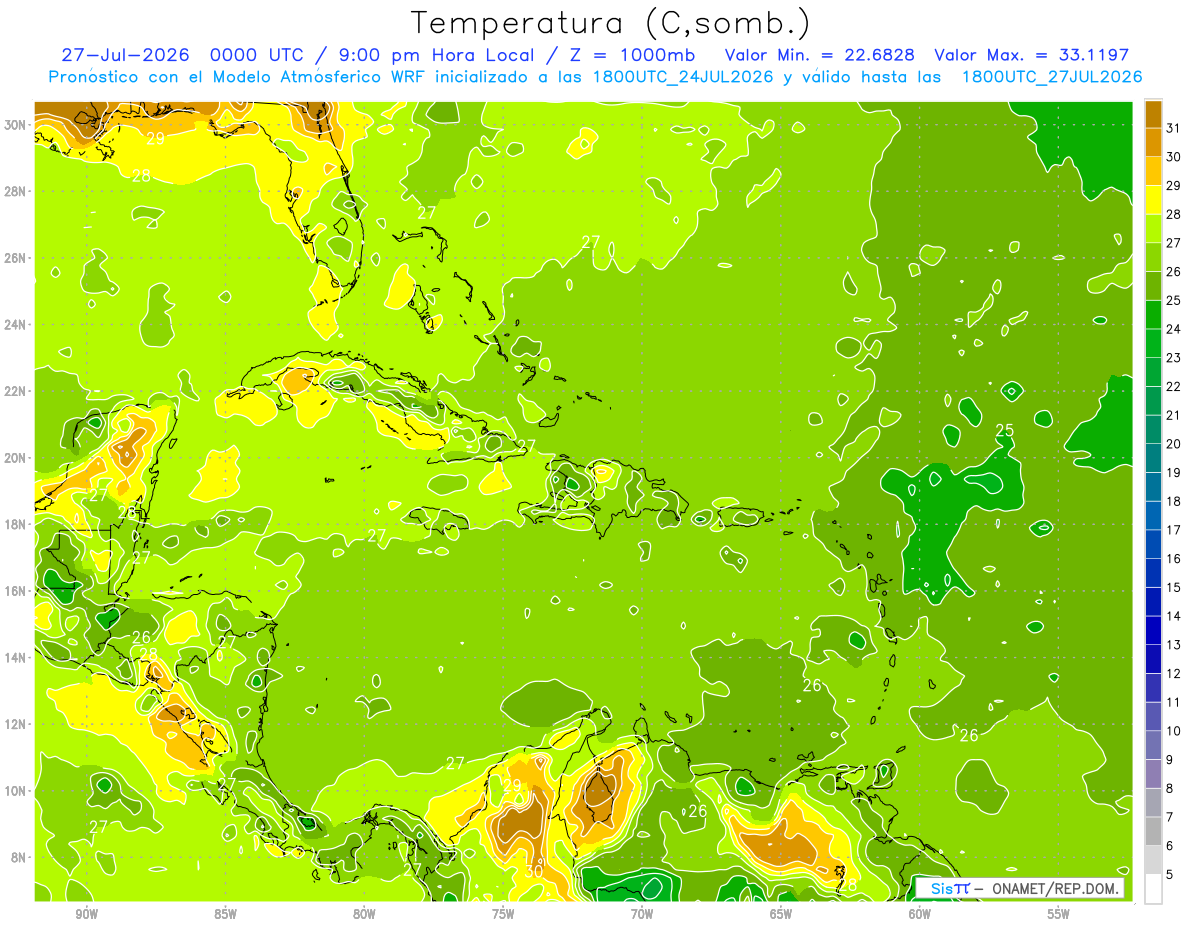Click the legend value '15'
The height and width of the screenshot is (927, 1200).
click(1174, 587)
